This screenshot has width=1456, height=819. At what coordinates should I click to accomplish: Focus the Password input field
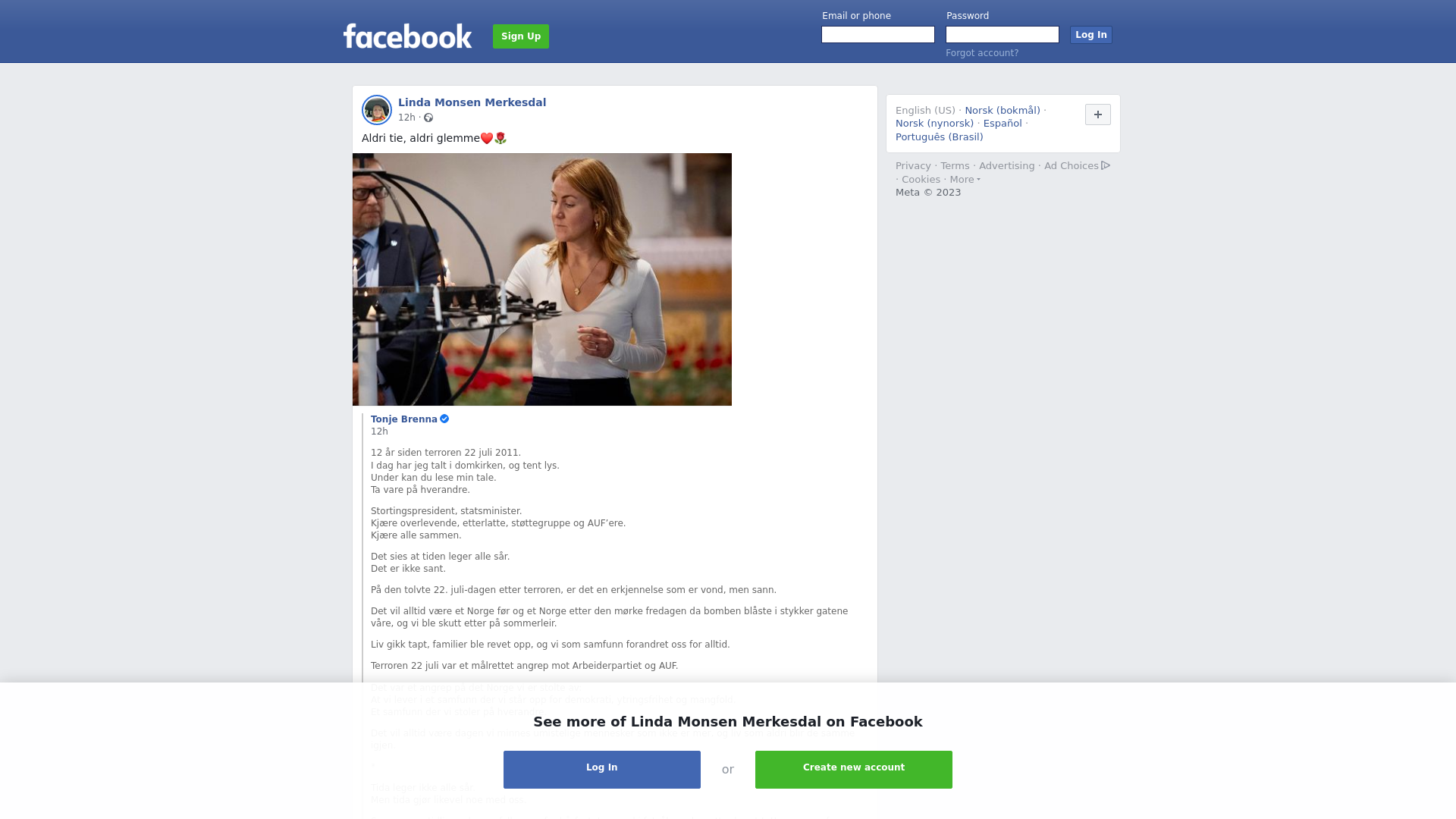[x=1003, y=35]
